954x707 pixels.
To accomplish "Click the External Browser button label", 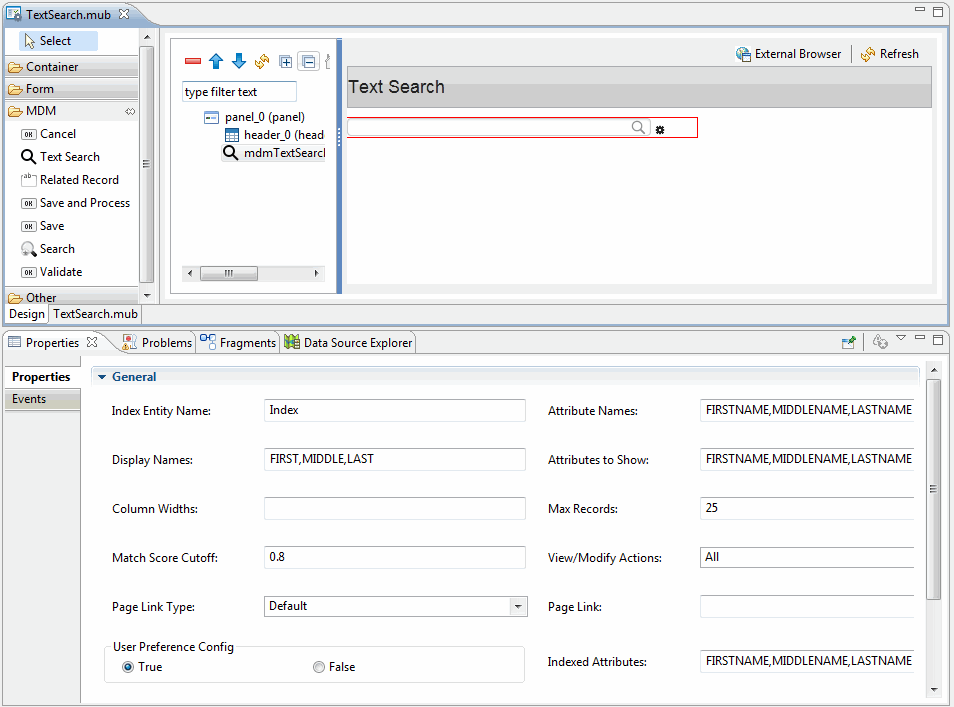I will (798, 54).
